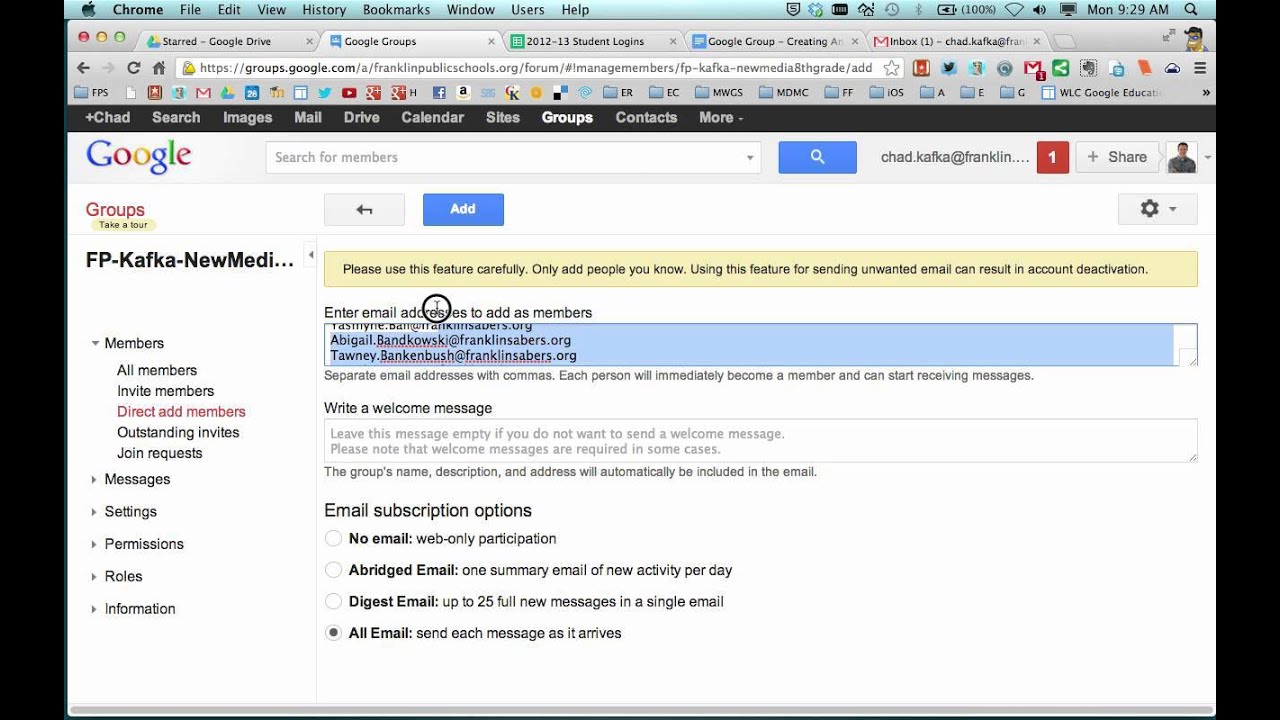
Task: Switch to the Gmail Inbox (1) tab
Action: (x=958, y=41)
